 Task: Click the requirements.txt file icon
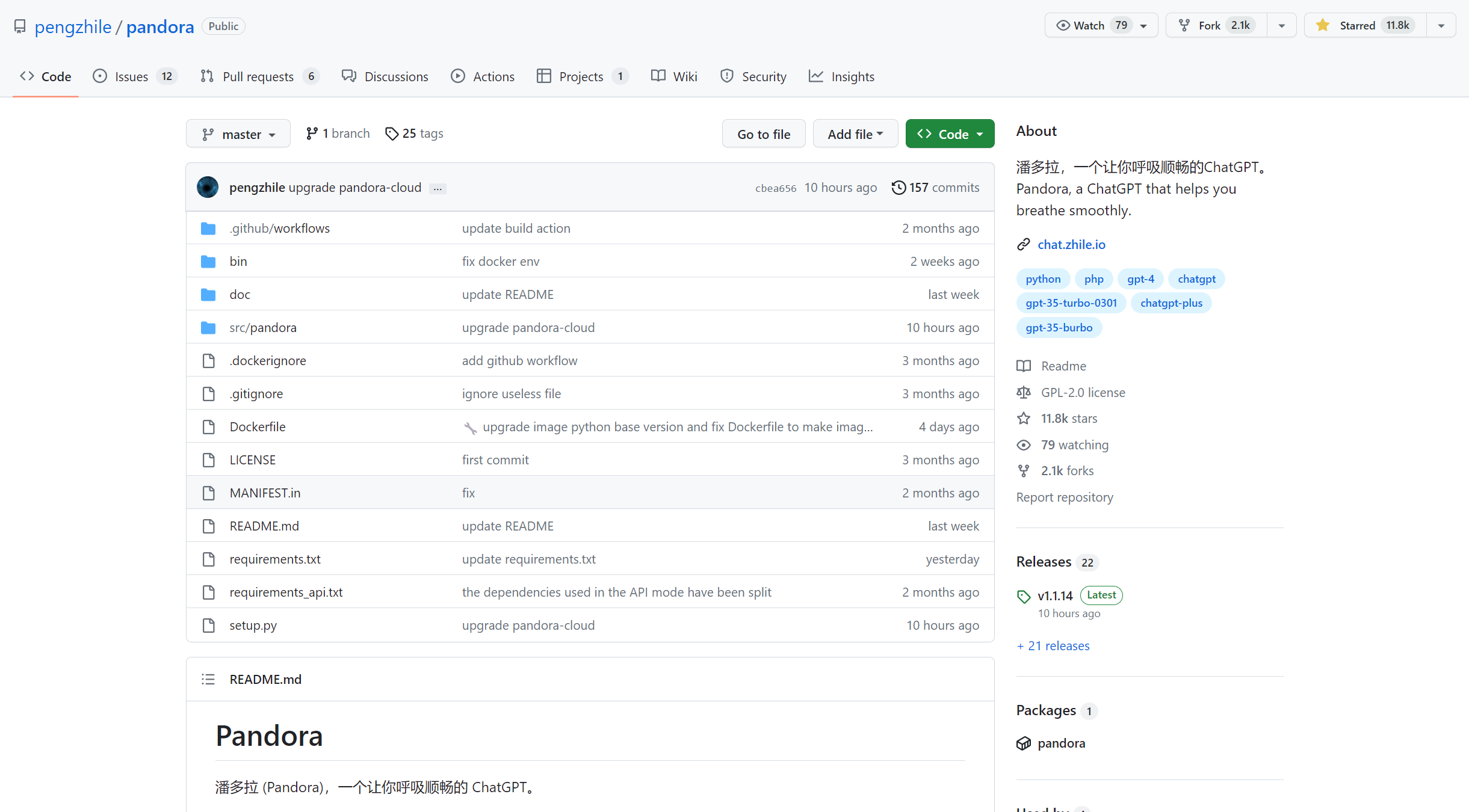click(x=209, y=559)
